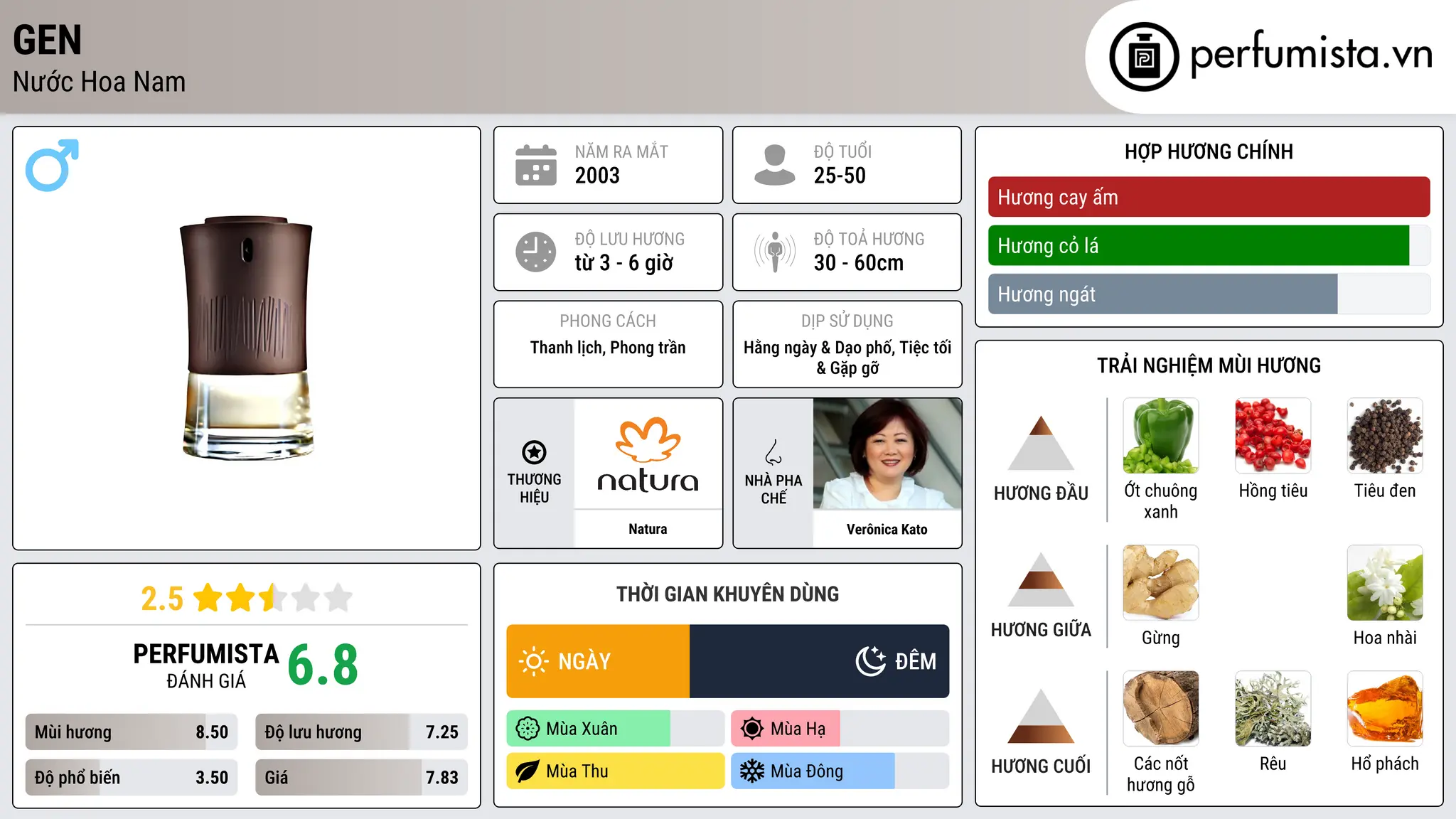Click the Mùa Thu season bar
1456x819 pixels.
pos(616,771)
